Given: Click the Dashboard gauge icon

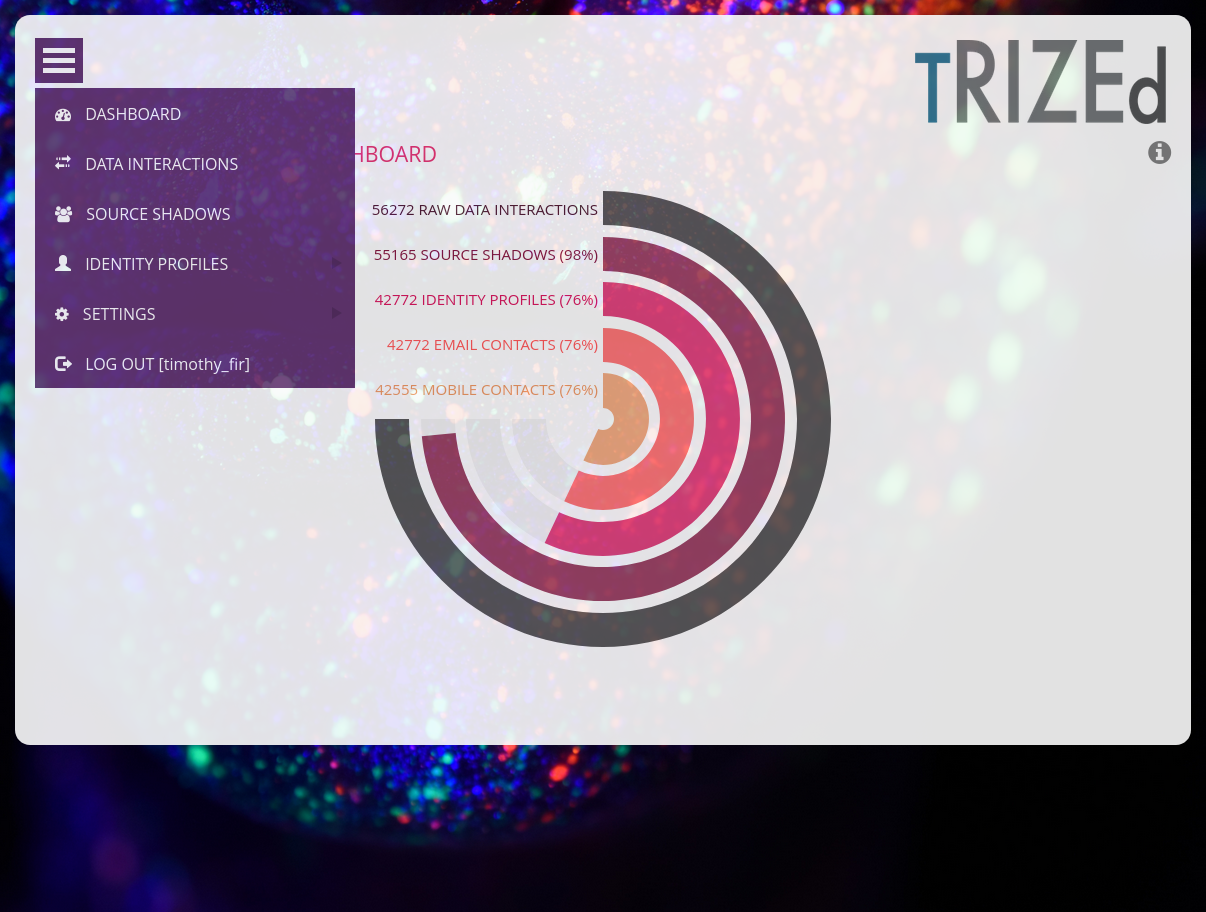Looking at the screenshot, I should tap(63, 114).
